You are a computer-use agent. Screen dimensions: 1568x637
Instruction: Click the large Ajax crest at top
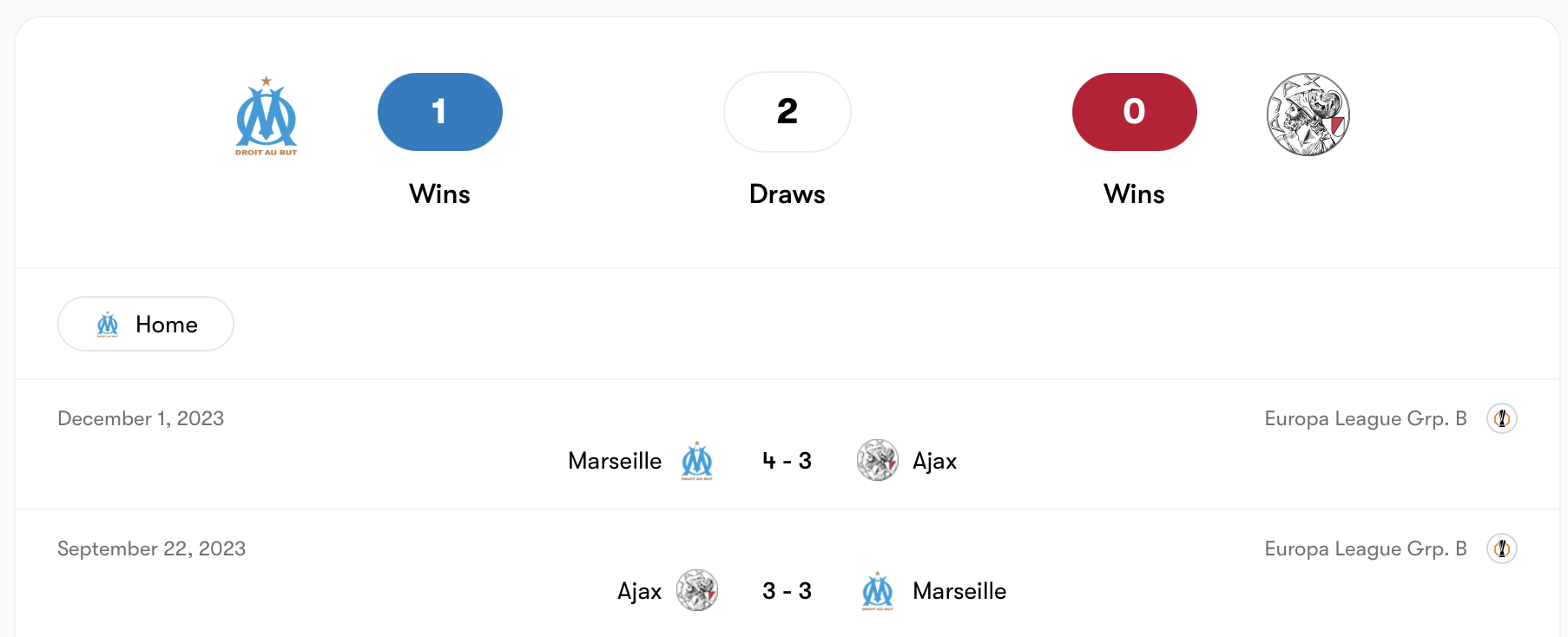(1308, 115)
